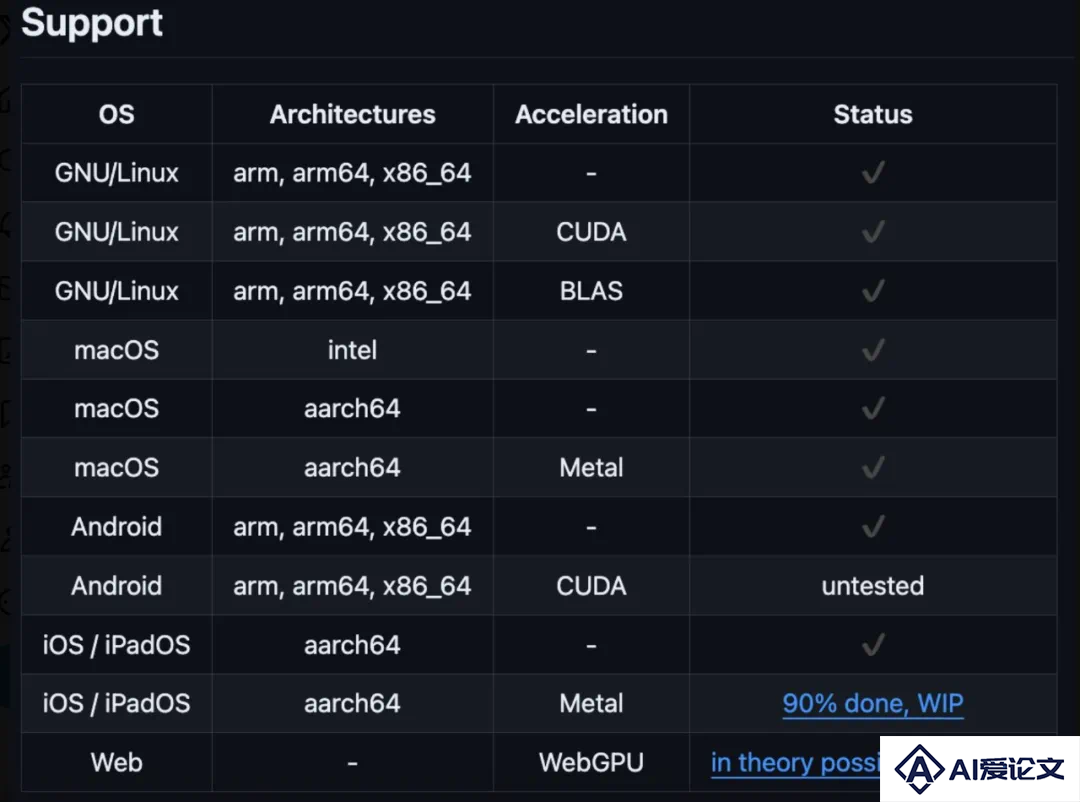
Task: Click the "untested" status cell
Action: pos(873,586)
